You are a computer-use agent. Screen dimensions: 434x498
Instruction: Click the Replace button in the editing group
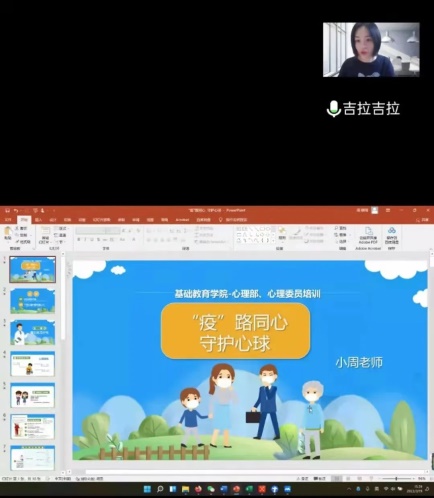[341, 235]
